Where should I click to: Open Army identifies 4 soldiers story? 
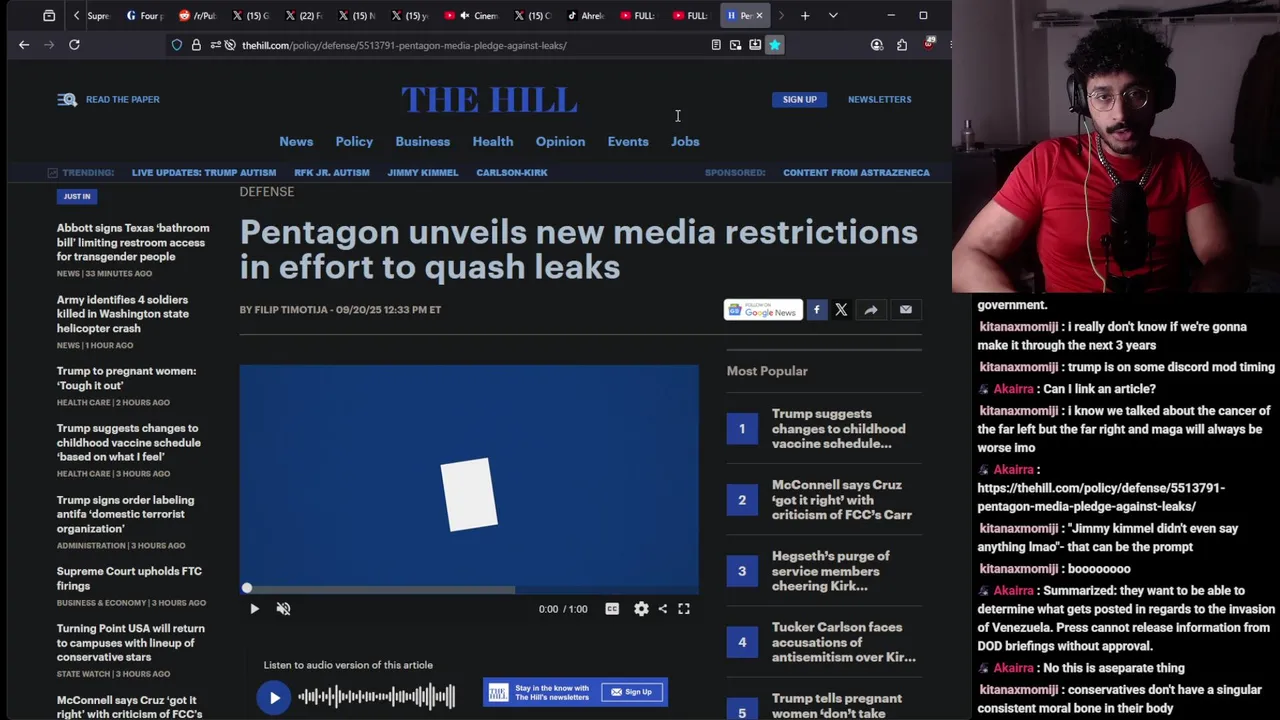coord(123,314)
